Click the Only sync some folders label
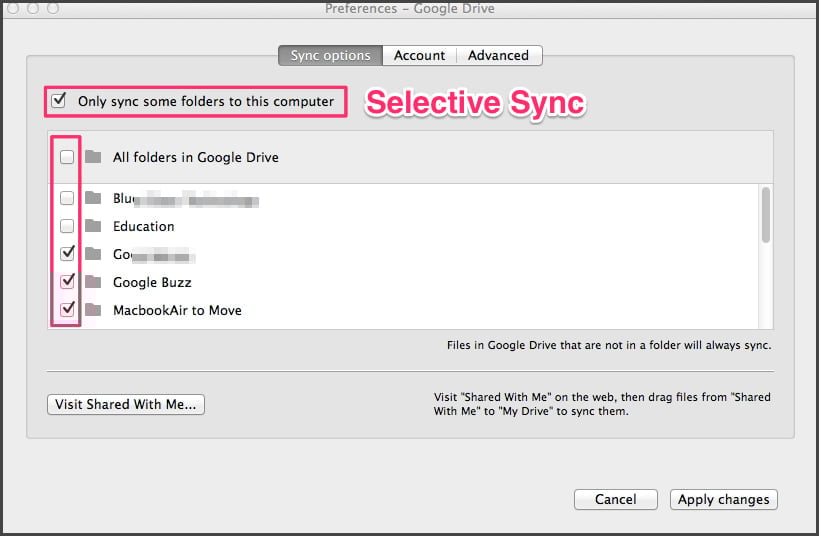Screen dimensions: 819x536 [x=206, y=101]
